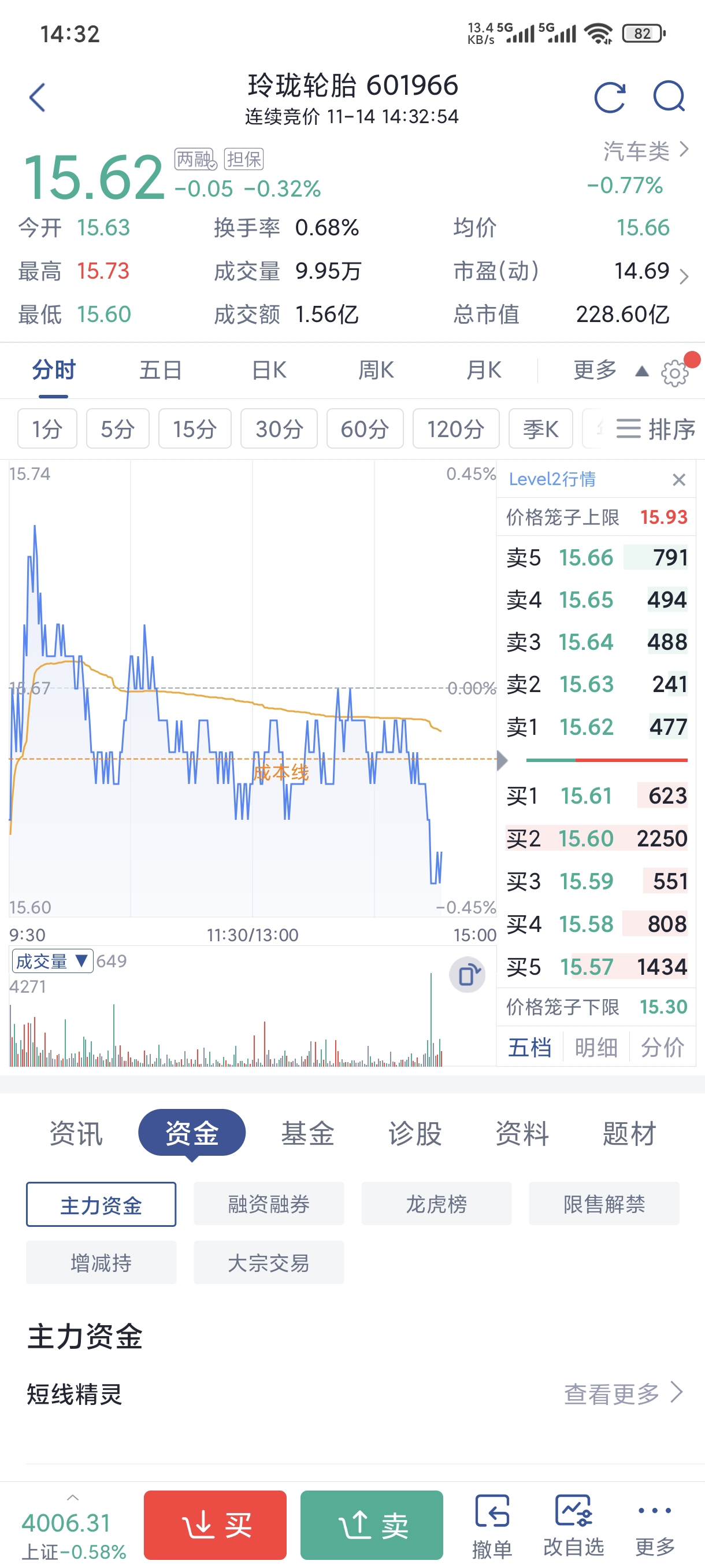Select the 主力资金 filter

coord(101,1204)
